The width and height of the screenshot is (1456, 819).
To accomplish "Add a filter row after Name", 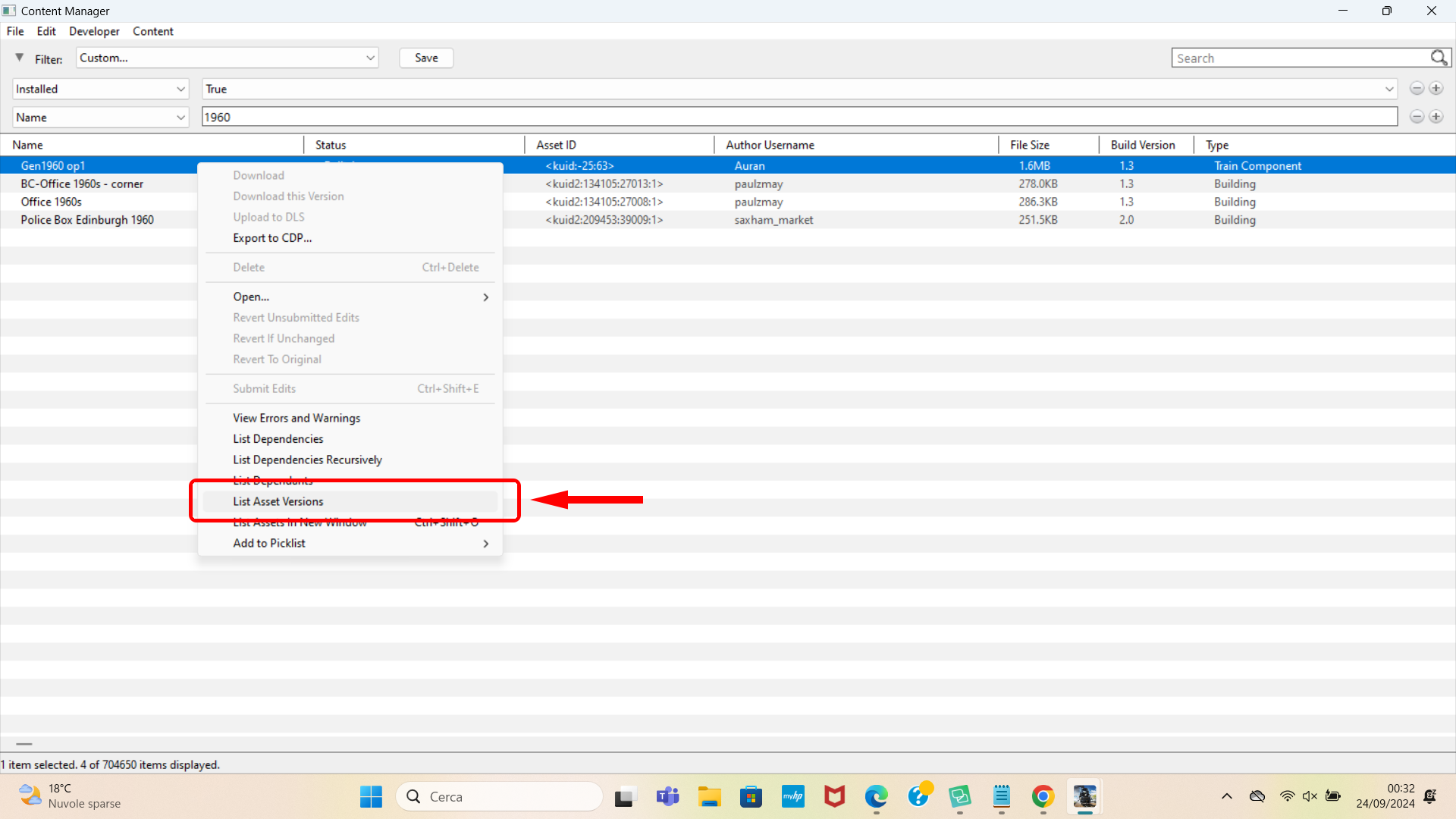I will 1436,117.
